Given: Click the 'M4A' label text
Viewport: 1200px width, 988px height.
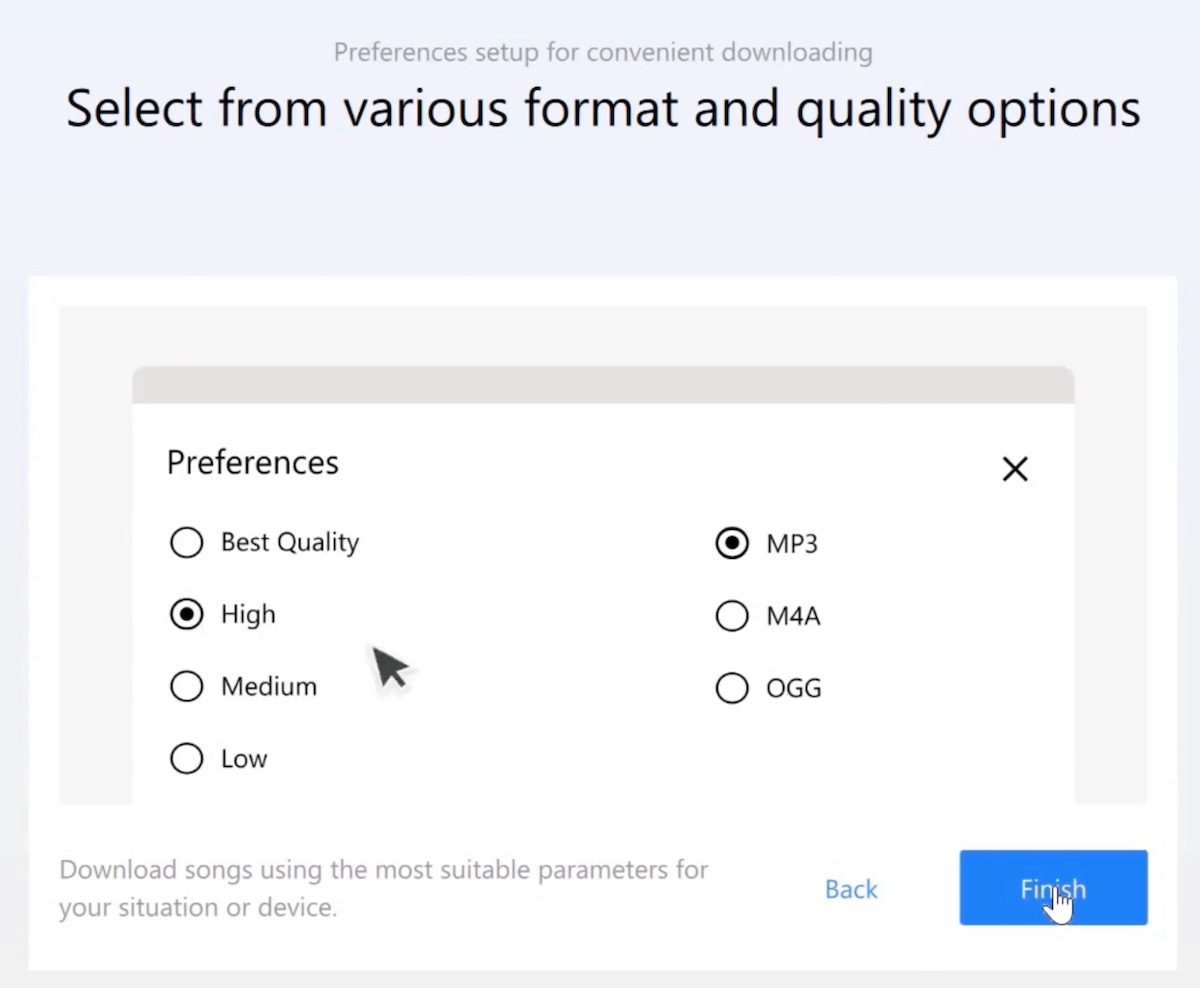Looking at the screenshot, I should 793,616.
